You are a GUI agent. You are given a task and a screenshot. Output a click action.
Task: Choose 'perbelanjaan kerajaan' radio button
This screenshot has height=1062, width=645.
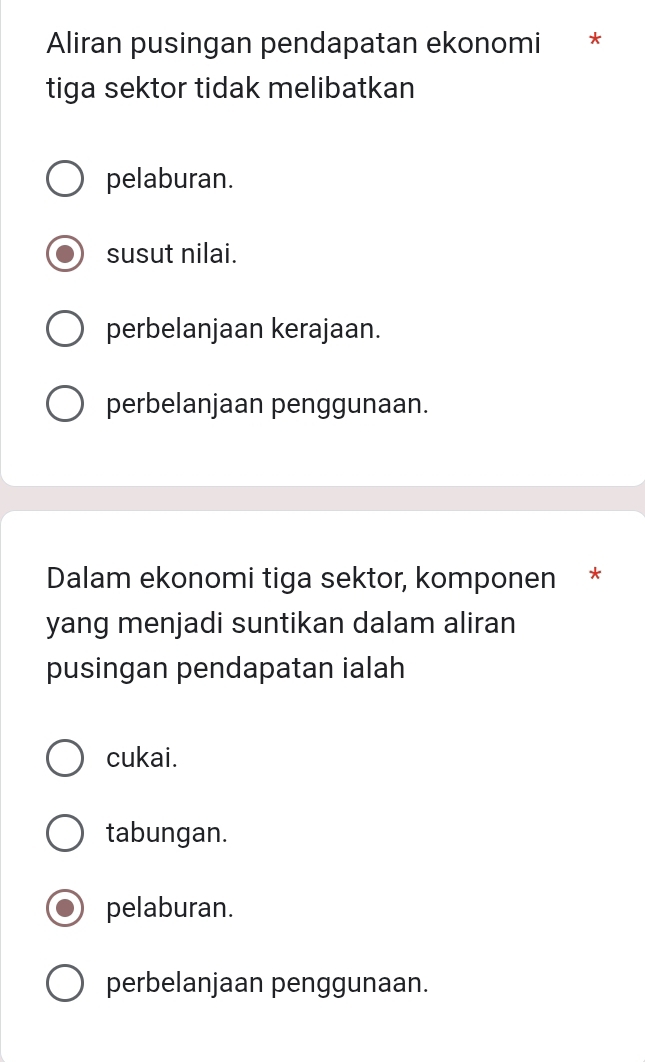(65, 329)
